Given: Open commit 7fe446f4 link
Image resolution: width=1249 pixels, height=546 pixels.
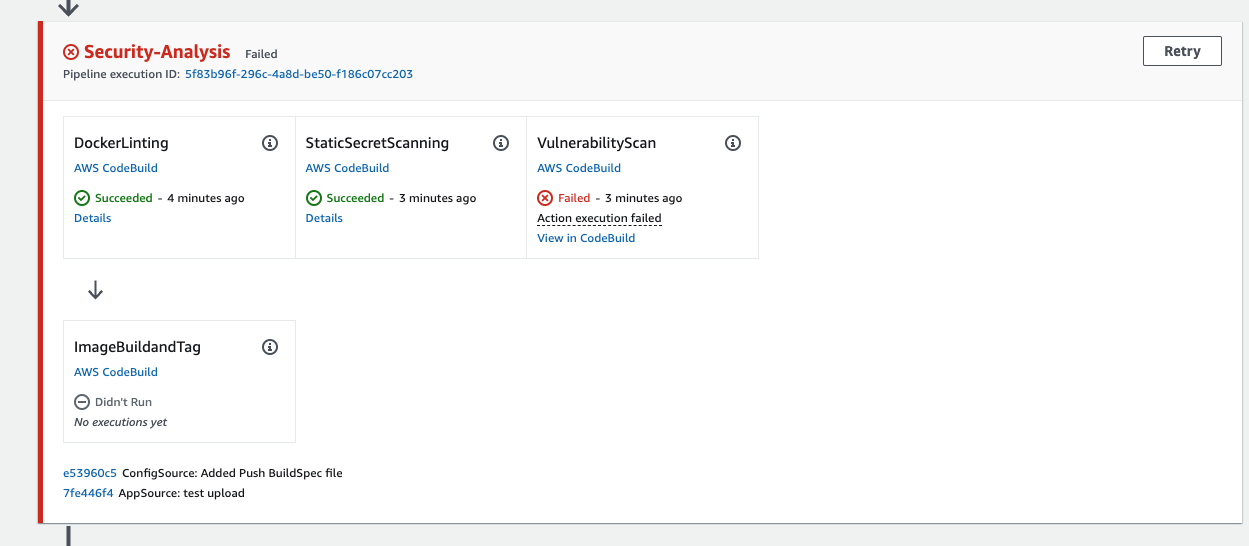Looking at the screenshot, I should [x=88, y=493].
